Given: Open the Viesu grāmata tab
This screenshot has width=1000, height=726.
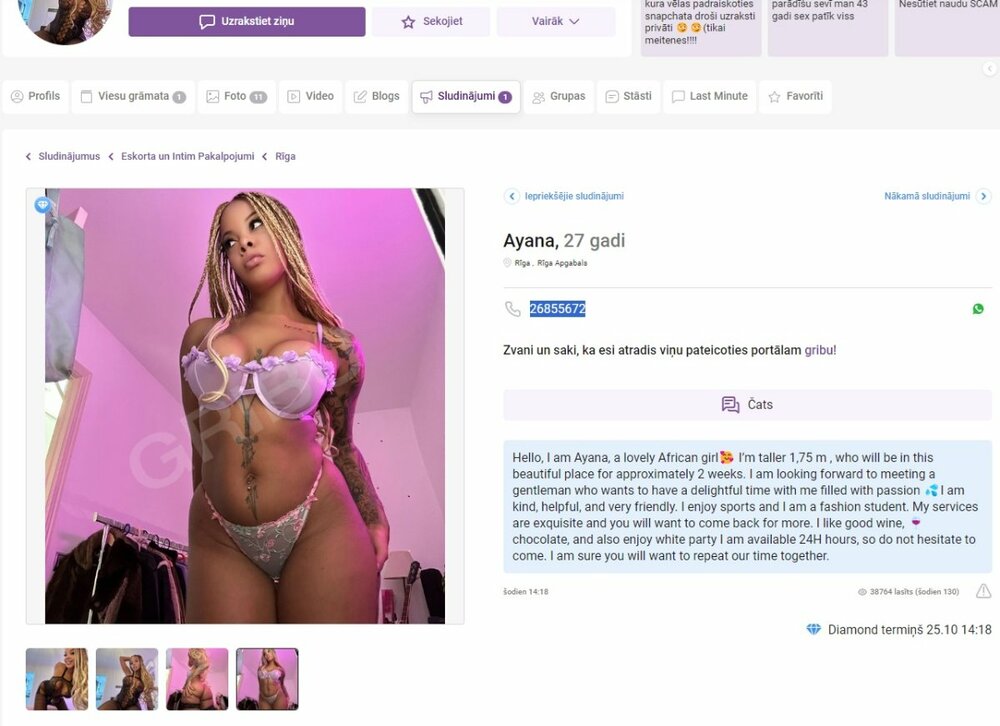Looking at the screenshot, I should [133, 96].
